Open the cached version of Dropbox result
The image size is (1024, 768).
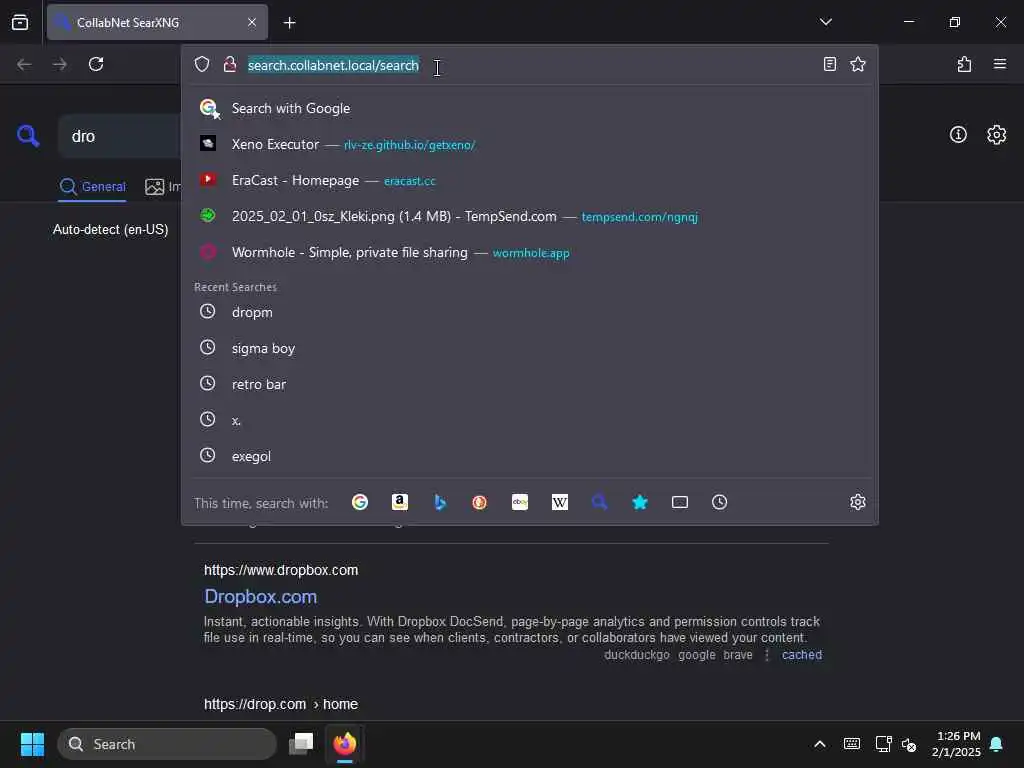(x=802, y=655)
